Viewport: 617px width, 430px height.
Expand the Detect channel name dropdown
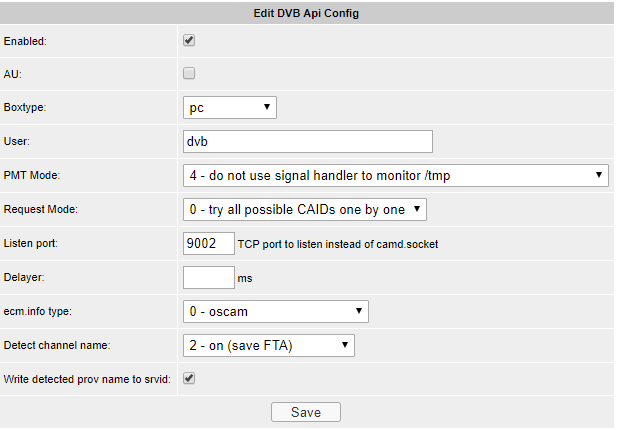[269, 345]
